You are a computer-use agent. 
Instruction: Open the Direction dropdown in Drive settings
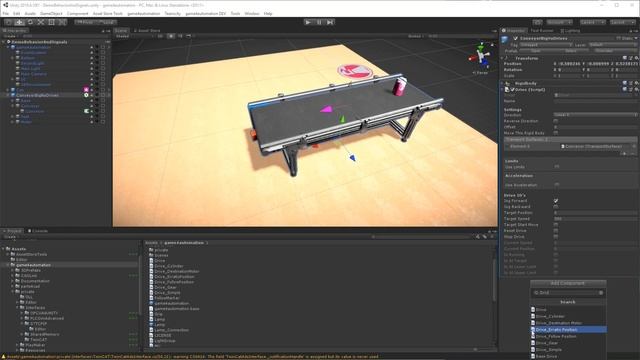pyautogui.click(x=595, y=115)
